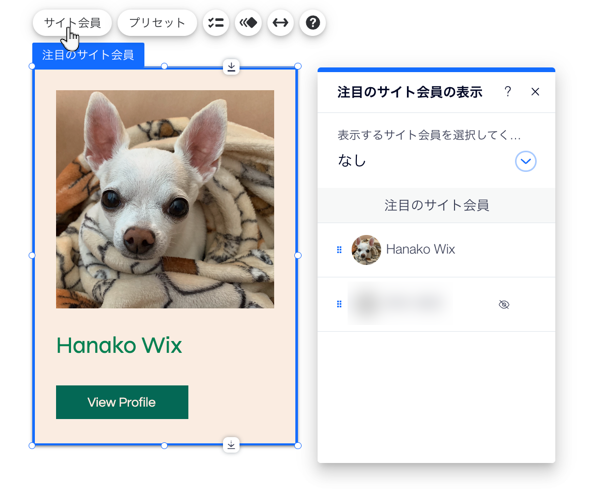Click the drag handle beside Hanako Wix

pyautogui.click(x=339, y=250)
